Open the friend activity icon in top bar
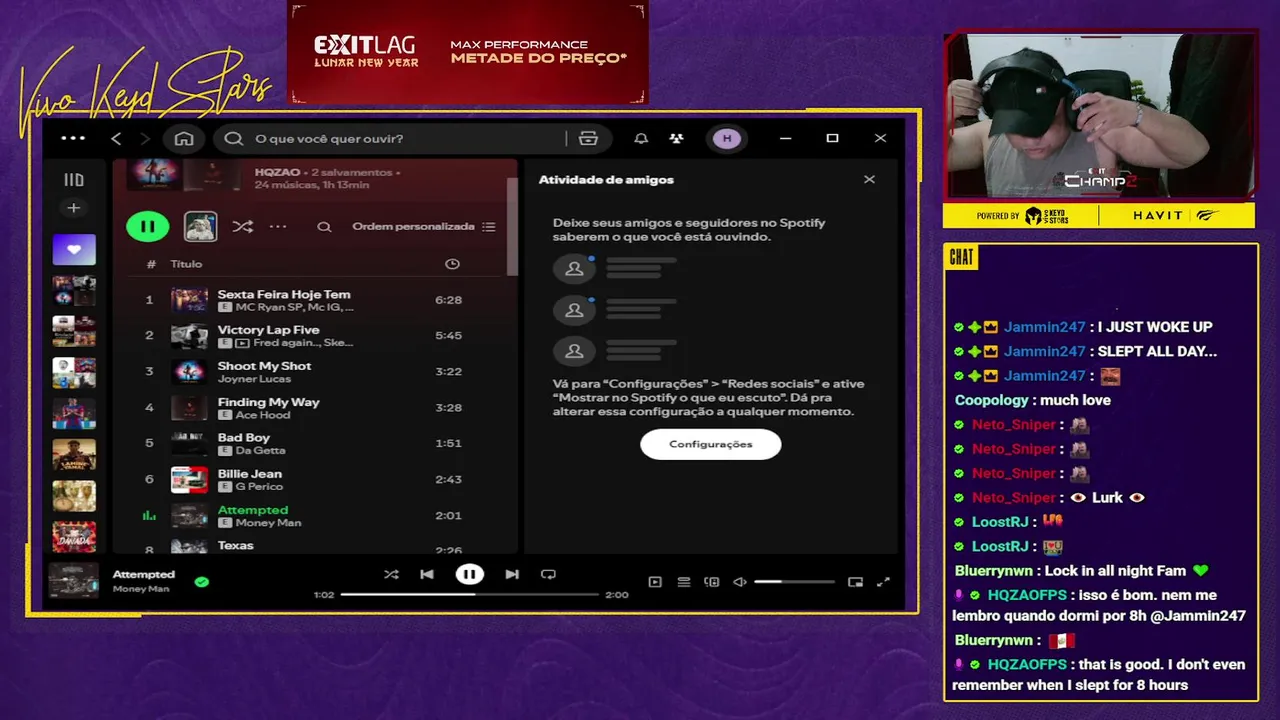The image size is (1280, 720). pyautogui.click(x=677, y=139)
